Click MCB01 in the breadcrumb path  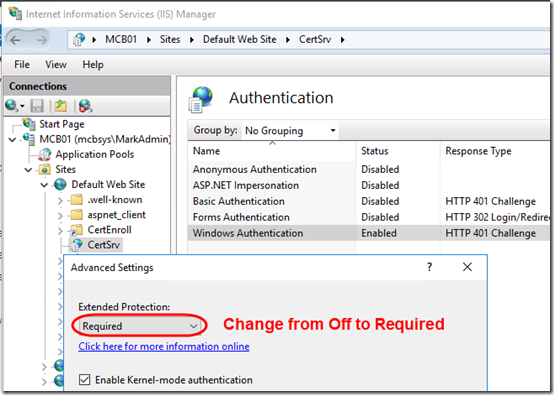pyautogui.click(x=121, y=39)
